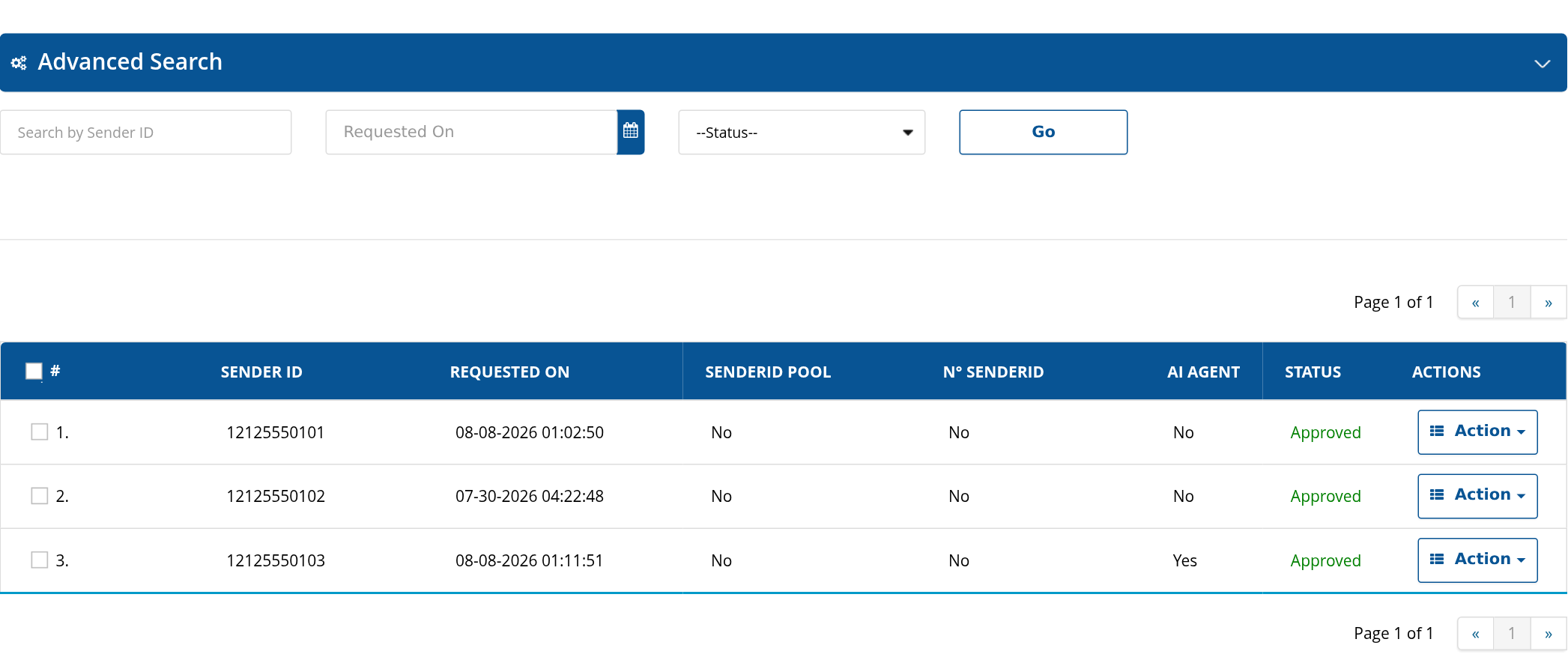Open the Requested On calendar picker
Image resolution: width=1568 pixels, height=672 pixels.
click(631, 132)
